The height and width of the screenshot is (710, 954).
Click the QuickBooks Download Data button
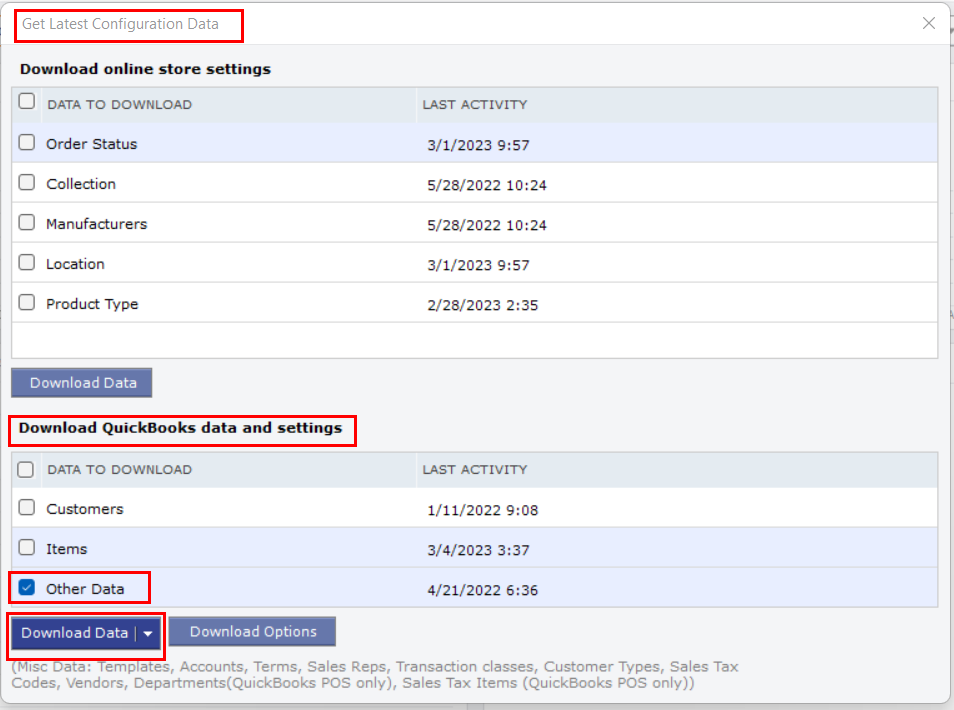click(x=74, y=633)
